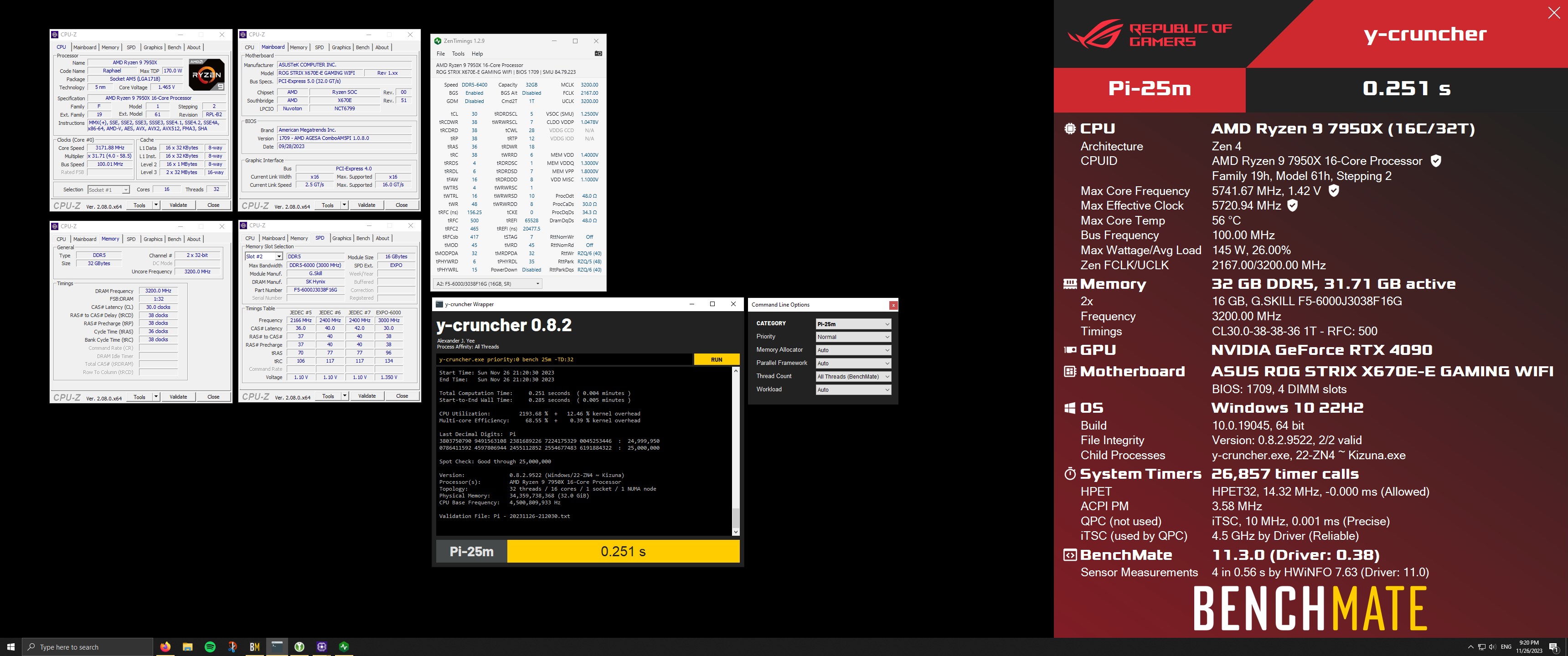Click the Memory module icon in BenchMate panel
The height and width of the screenshot is (656, 1568).
(x=1069, y=283)
